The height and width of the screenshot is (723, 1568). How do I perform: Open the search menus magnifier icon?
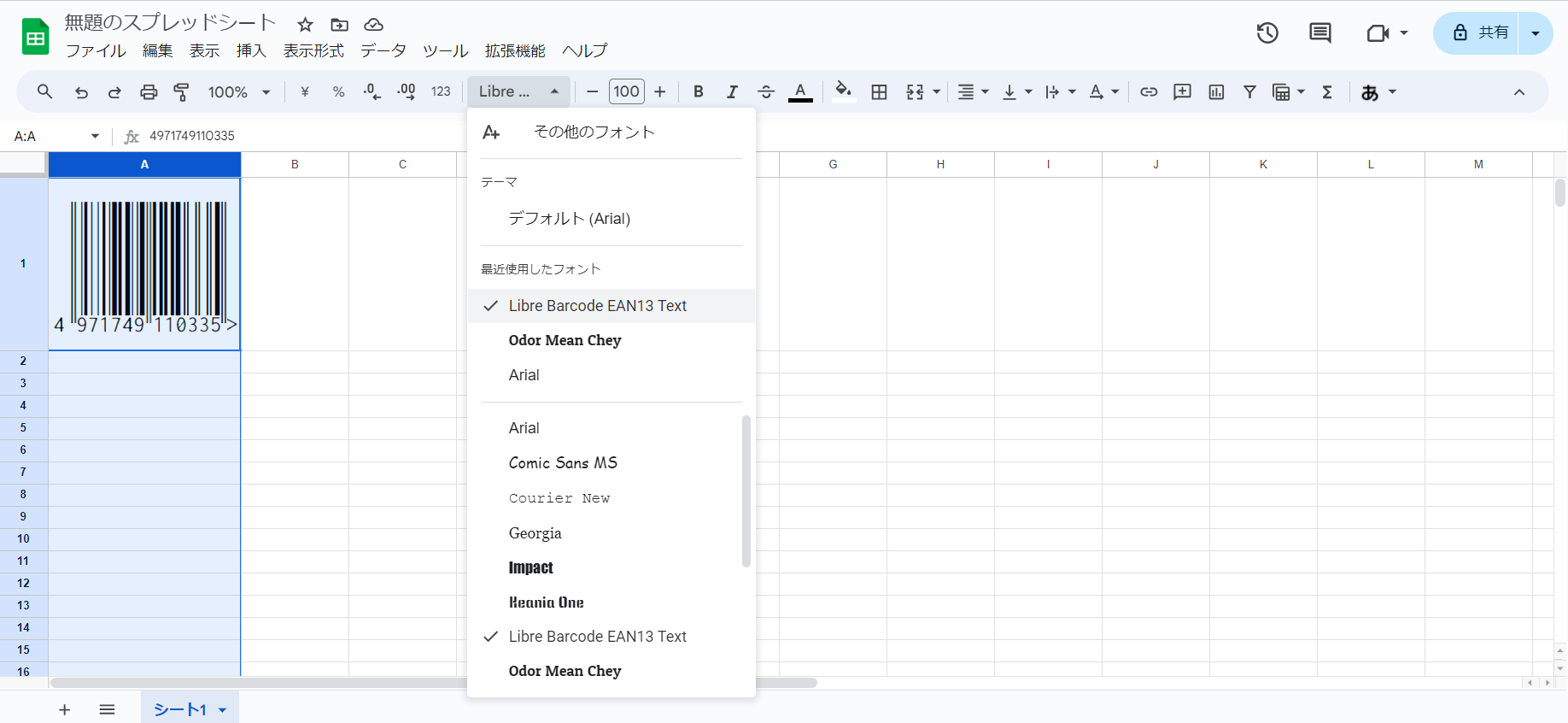point(45,91)
